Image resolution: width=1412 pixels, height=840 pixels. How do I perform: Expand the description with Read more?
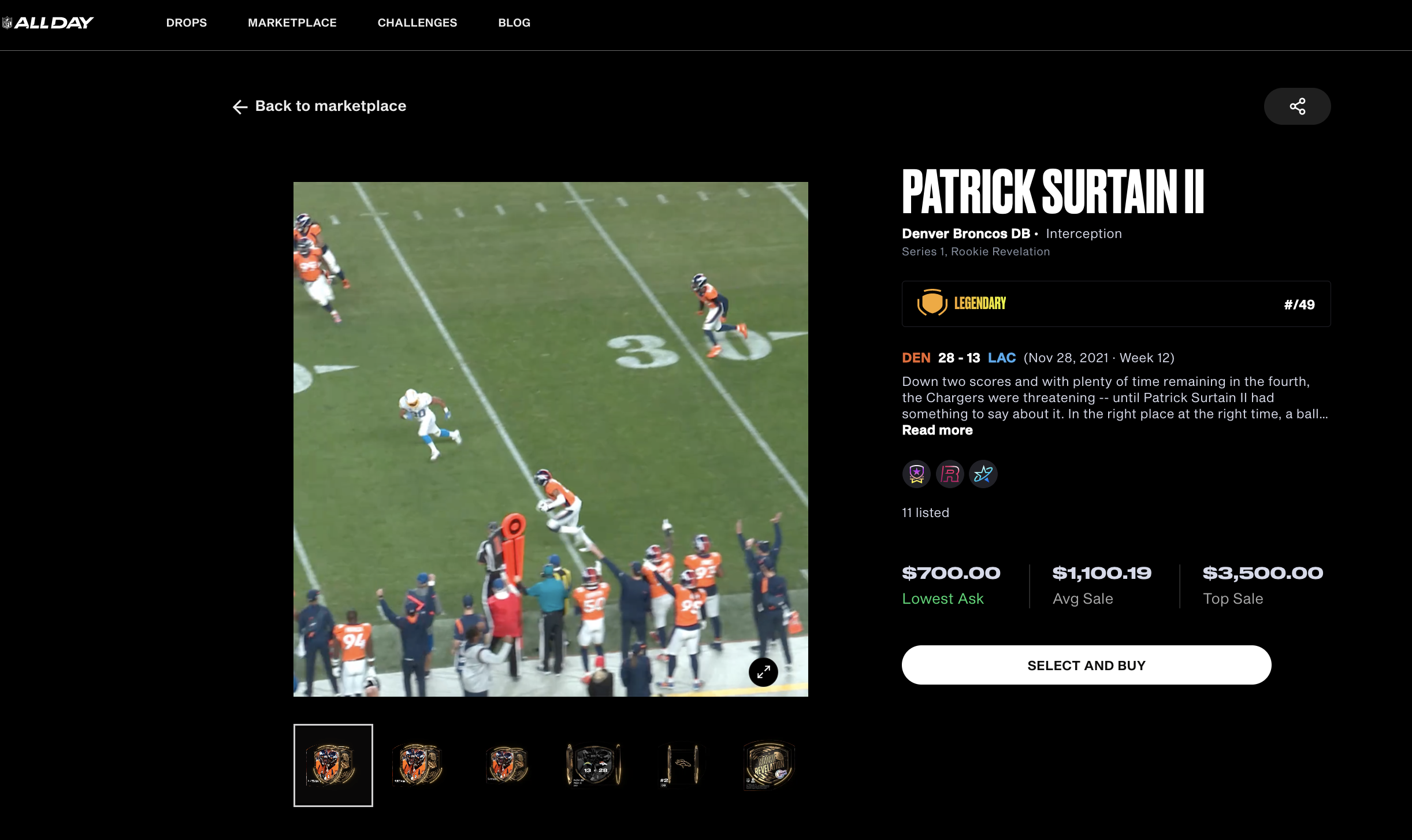coord(937,430)
